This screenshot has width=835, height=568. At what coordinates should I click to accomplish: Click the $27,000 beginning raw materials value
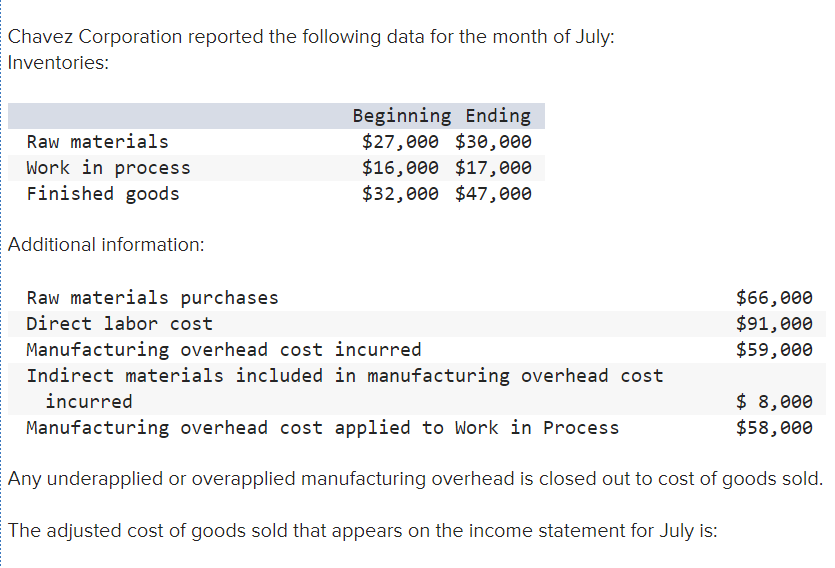pyautogui.click(x=400, y=142)
